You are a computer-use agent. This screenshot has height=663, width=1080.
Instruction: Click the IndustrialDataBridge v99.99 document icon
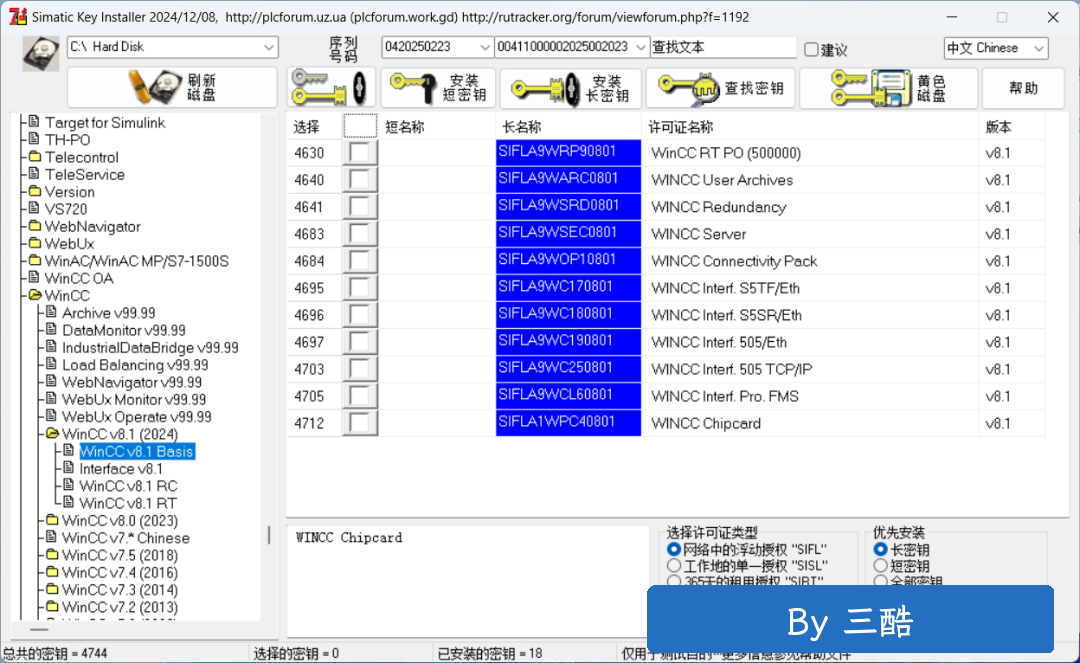(52, 346)
